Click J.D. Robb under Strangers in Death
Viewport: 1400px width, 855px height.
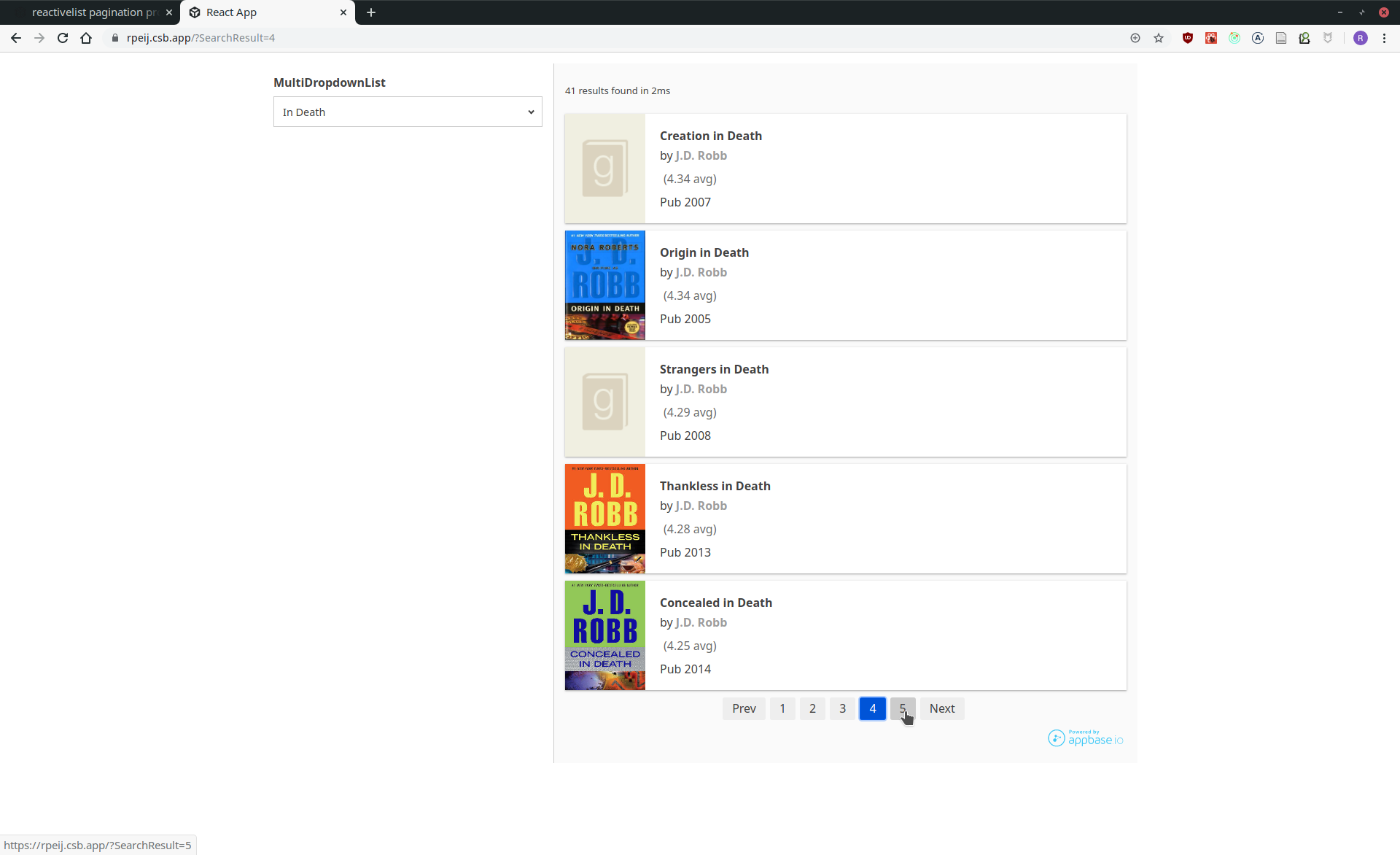[x=701, y=389]
